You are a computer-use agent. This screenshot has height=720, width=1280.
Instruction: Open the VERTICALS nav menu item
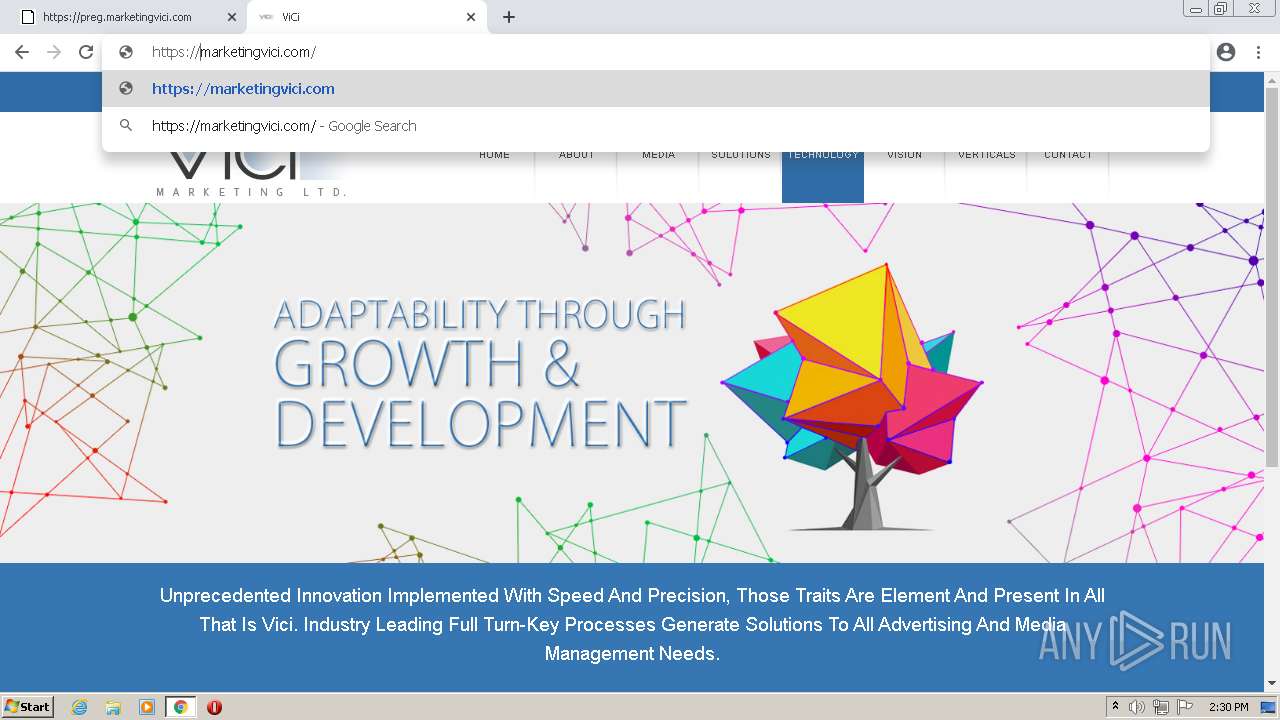(x=986, y=155)
